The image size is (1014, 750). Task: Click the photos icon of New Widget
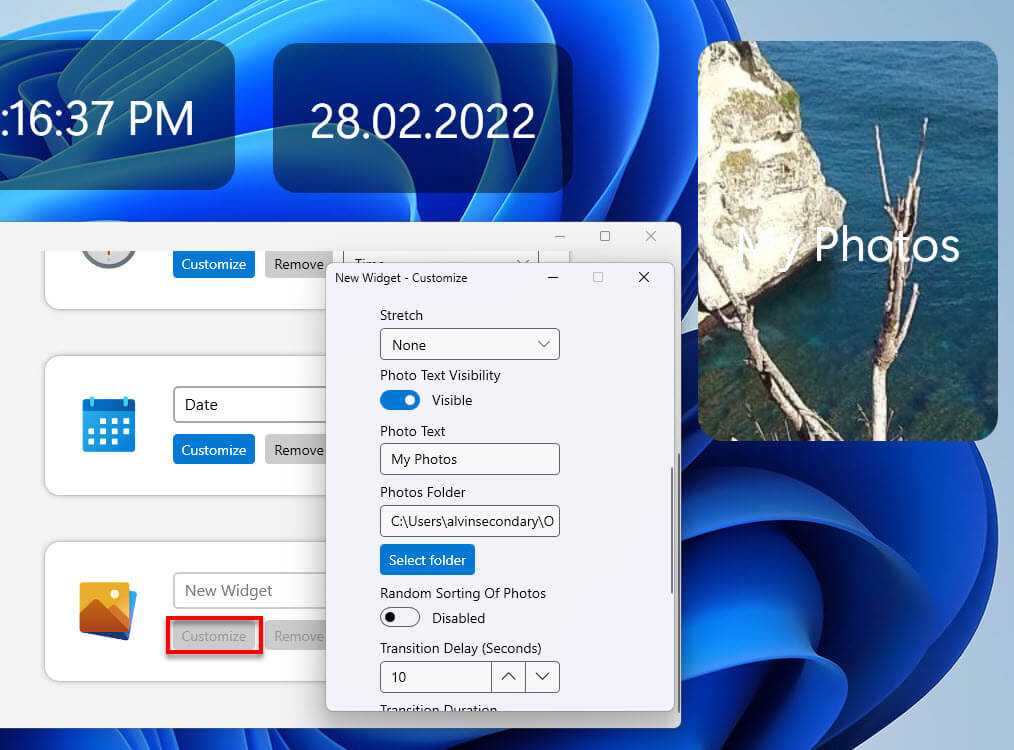pos(107,609)
